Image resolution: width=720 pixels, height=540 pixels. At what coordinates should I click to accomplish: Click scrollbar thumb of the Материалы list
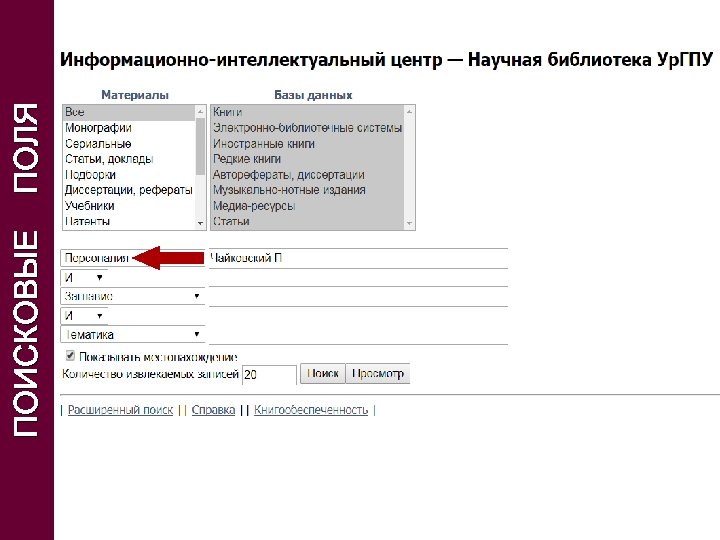200,146
